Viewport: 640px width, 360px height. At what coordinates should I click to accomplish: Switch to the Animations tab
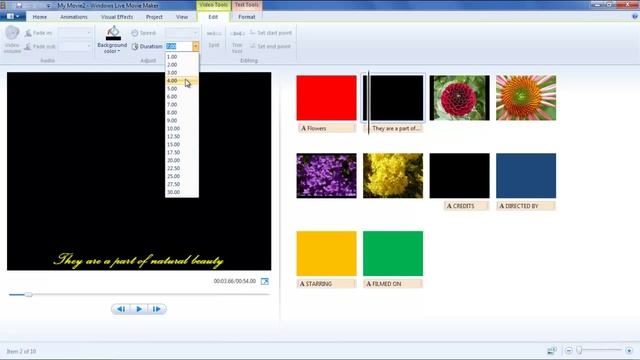pyautogui.click(x=74, y=17)
